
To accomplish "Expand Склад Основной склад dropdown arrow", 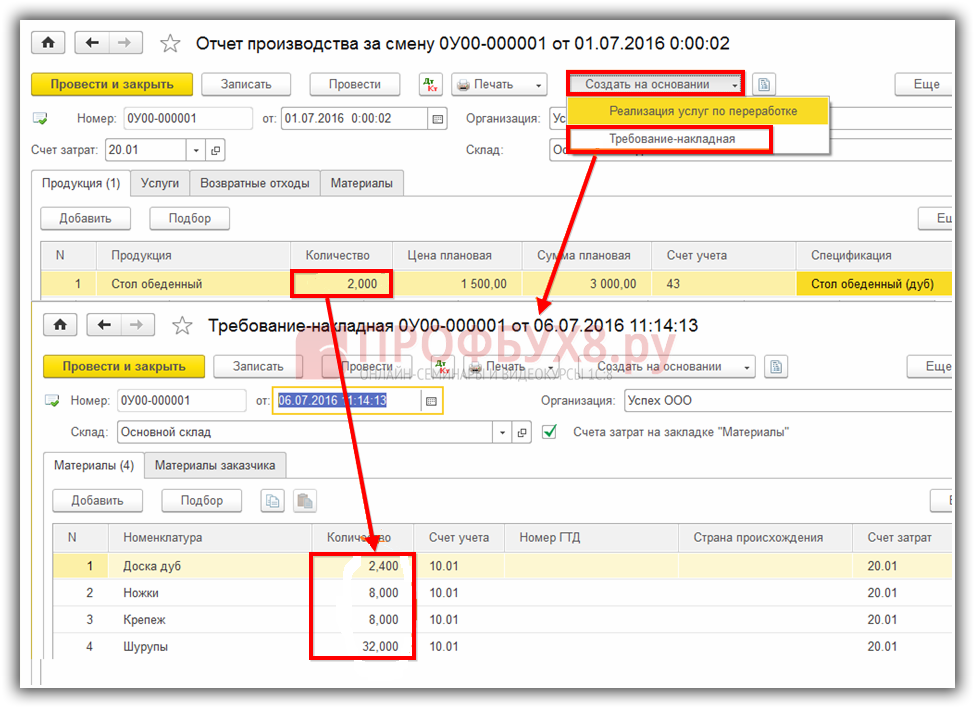I will [503, 433].
